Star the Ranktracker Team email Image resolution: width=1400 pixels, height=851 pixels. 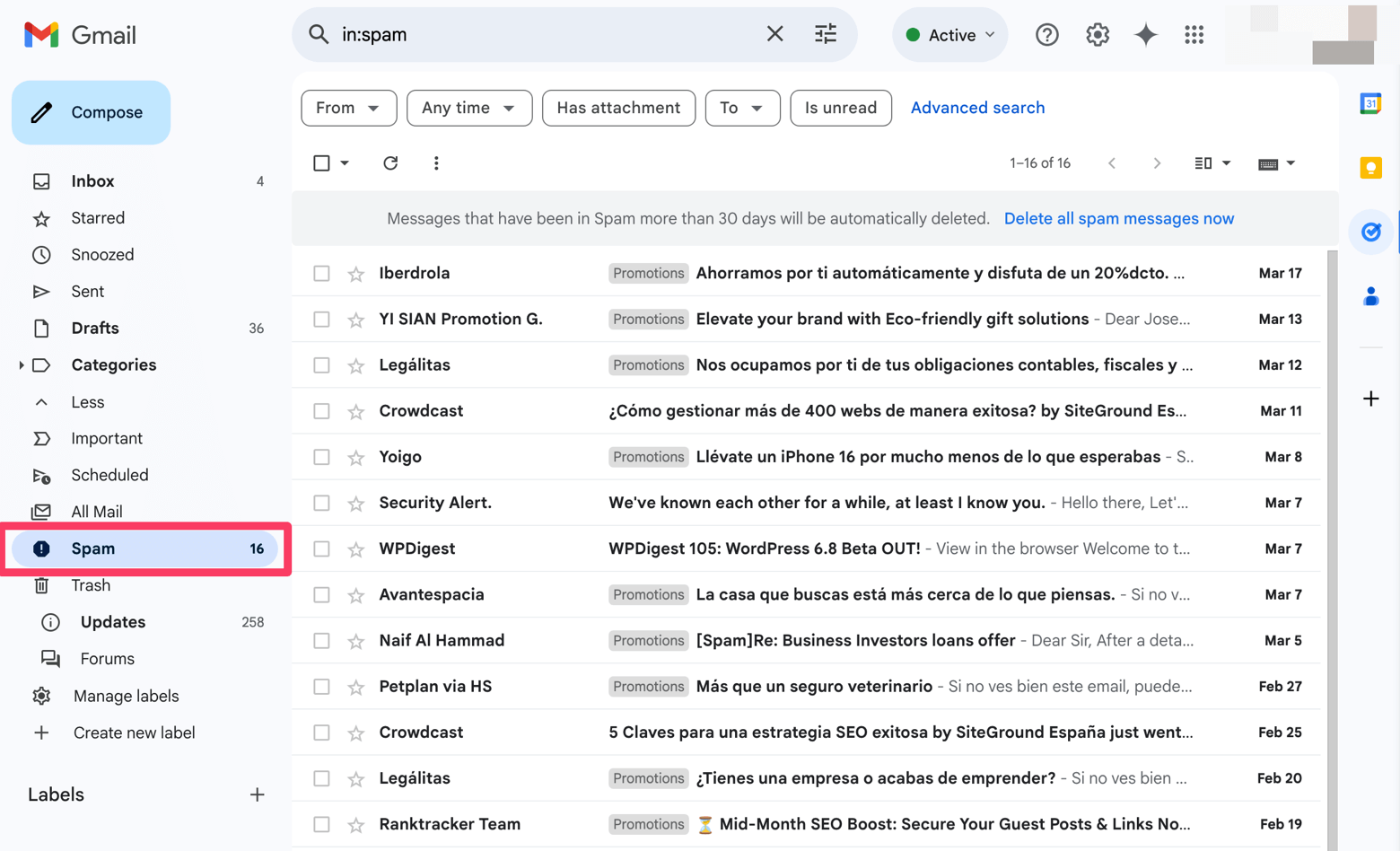click(356, 825)
